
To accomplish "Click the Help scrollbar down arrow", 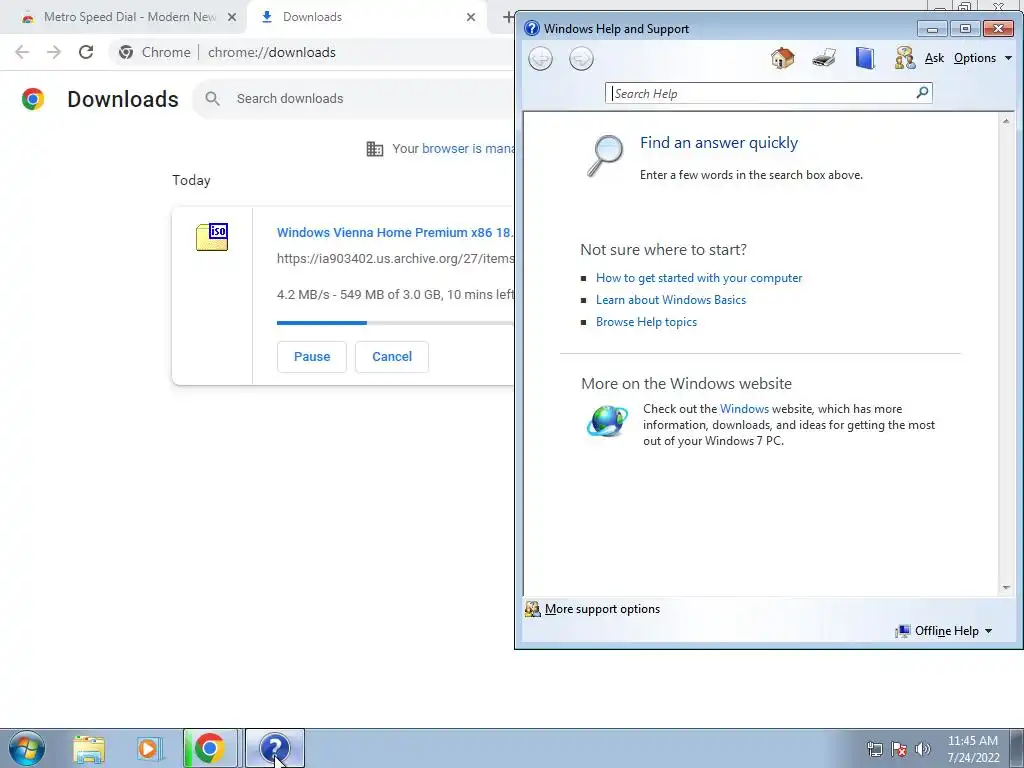I will click(1006, 588).
